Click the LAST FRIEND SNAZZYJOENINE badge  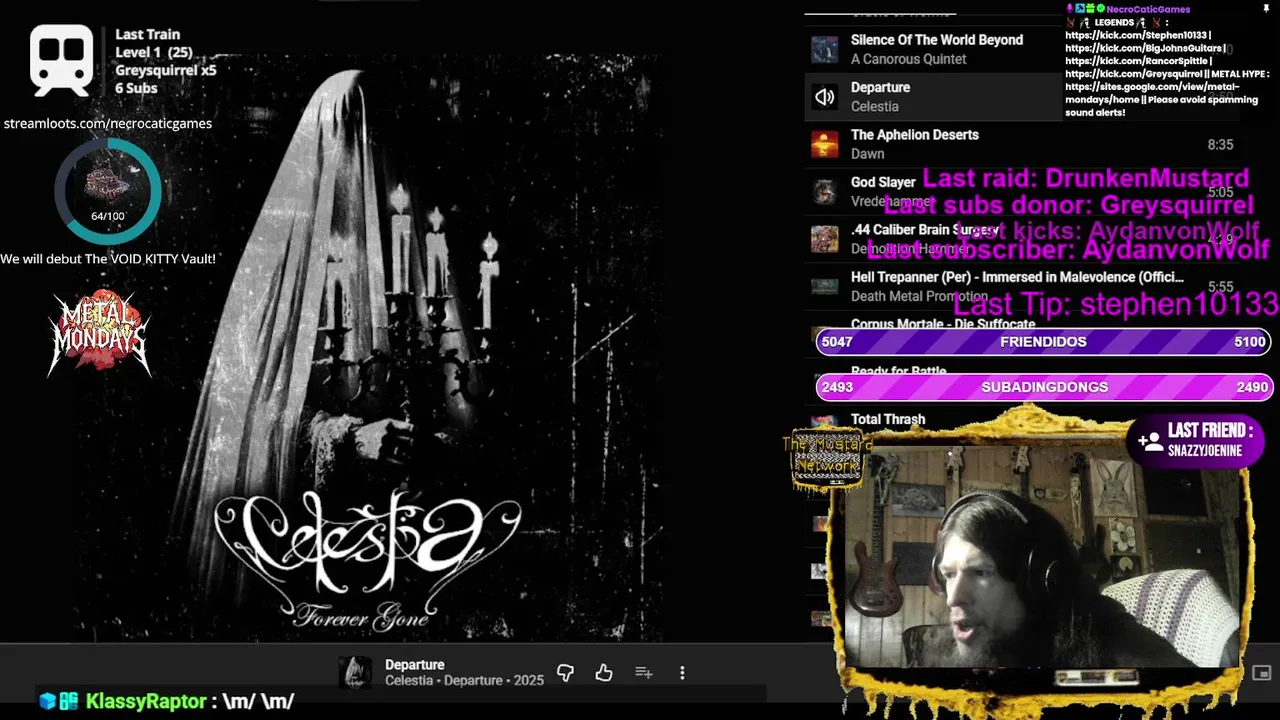pos(1197,440)
